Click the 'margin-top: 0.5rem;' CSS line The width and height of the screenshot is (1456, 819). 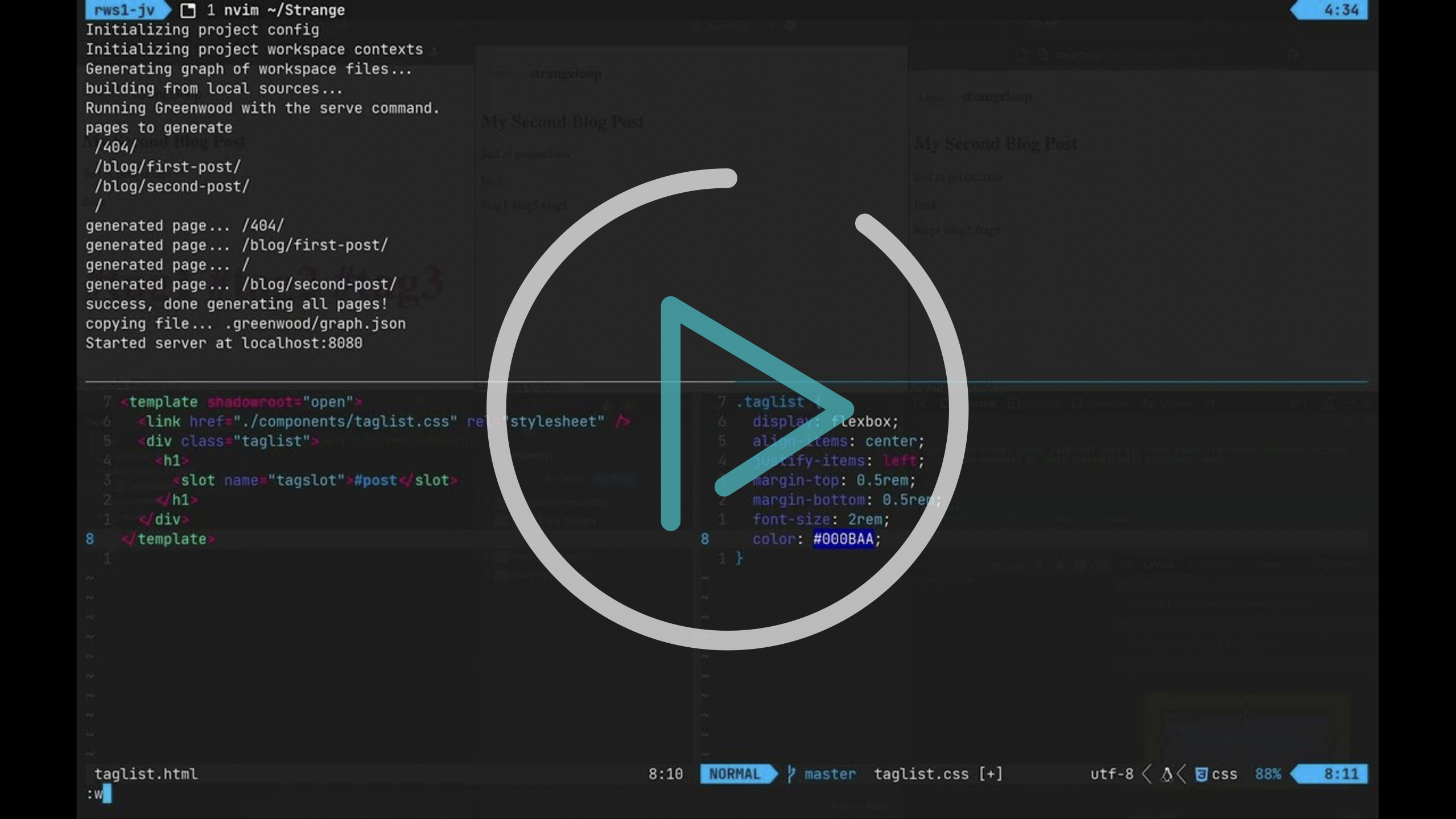[834, 481]
